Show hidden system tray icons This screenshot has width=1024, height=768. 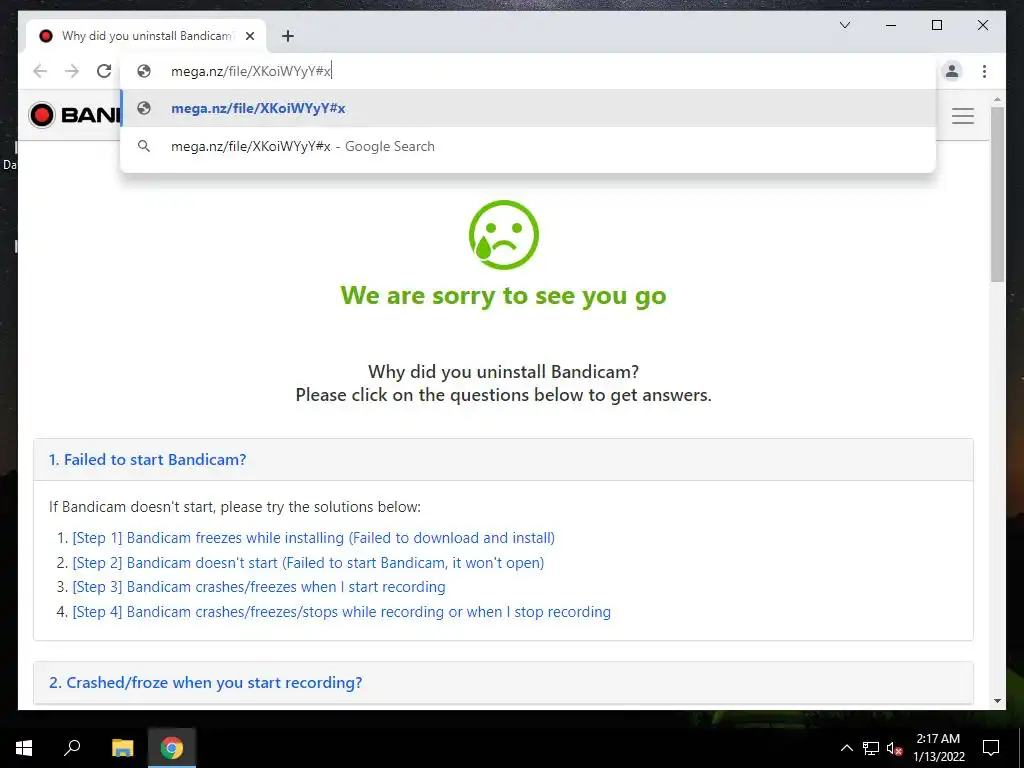pyautogui.click(x=846, y=748)
